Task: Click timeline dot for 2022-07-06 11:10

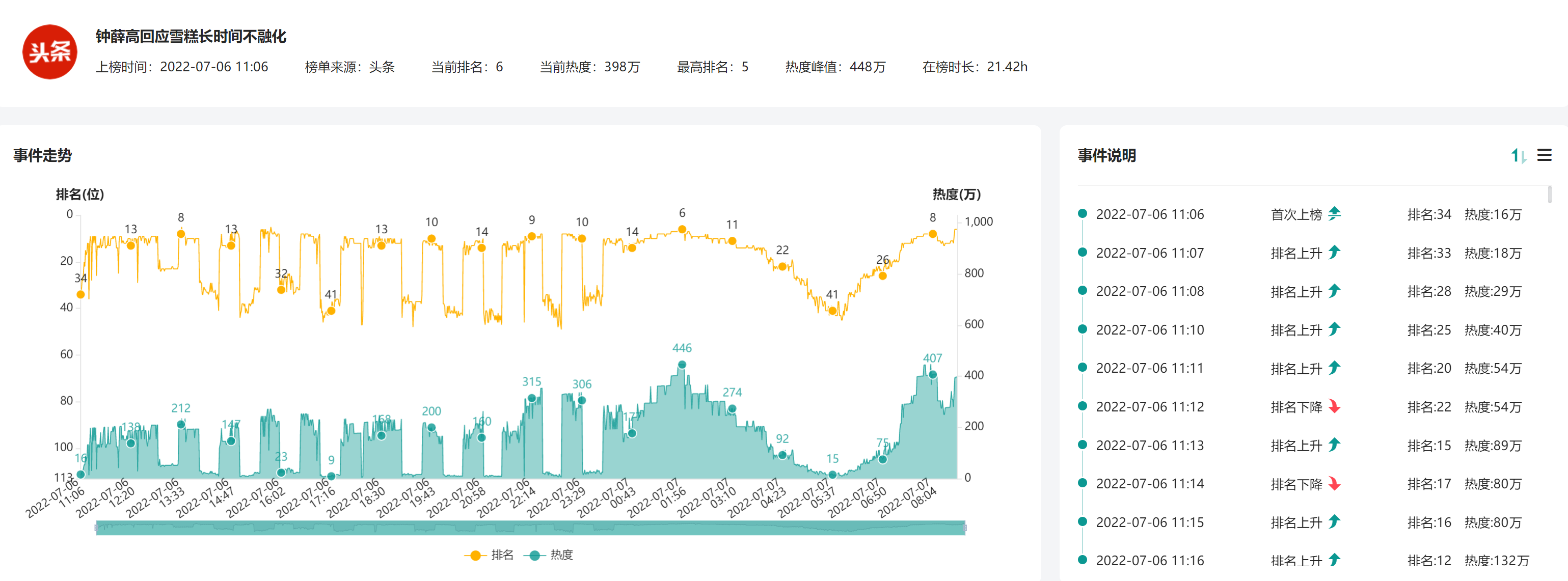Action: coord(1082,329)
